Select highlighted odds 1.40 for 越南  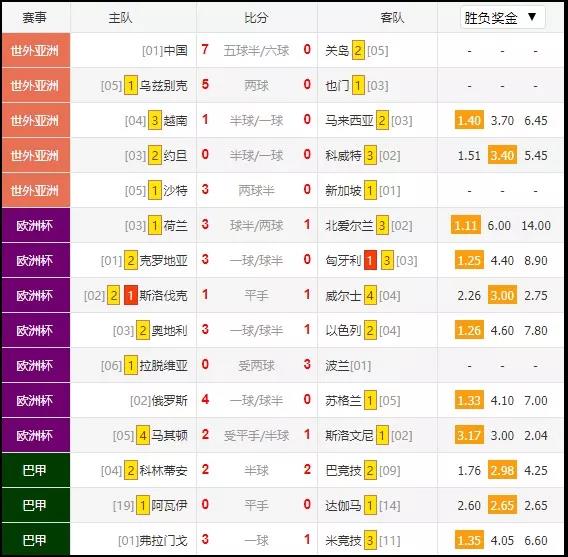[469, 120]
